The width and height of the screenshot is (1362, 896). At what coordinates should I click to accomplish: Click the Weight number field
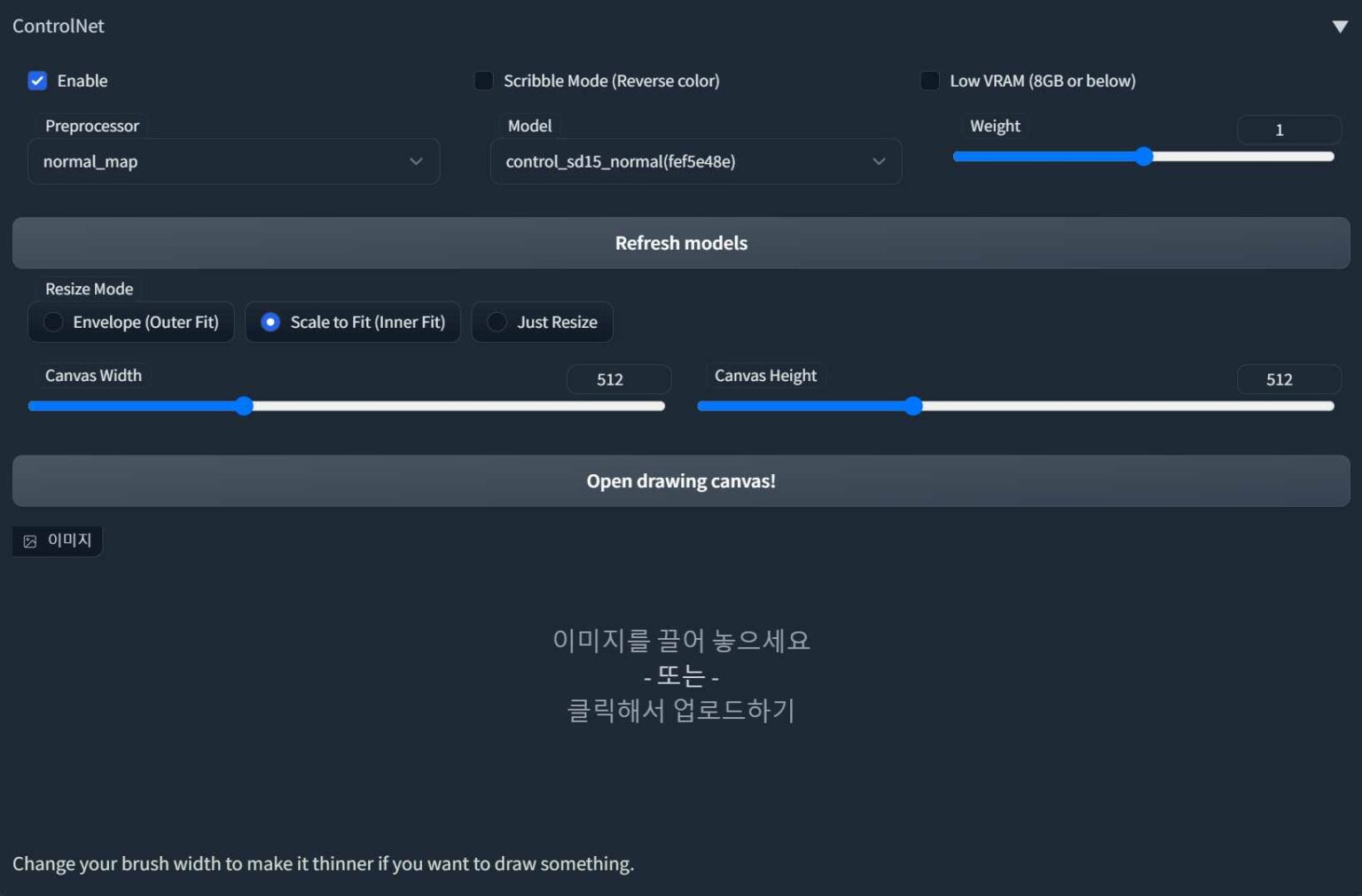coord(1288,129)
